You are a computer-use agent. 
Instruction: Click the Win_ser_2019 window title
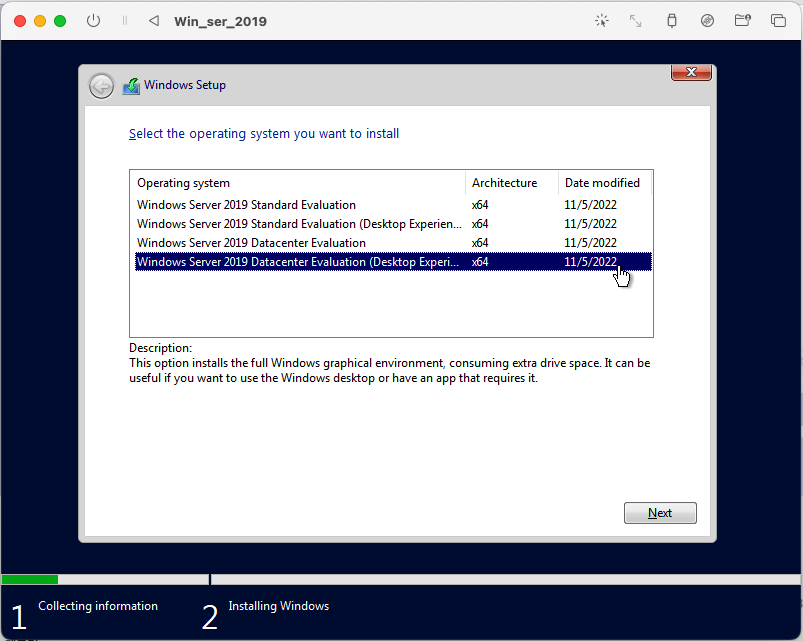220,22
